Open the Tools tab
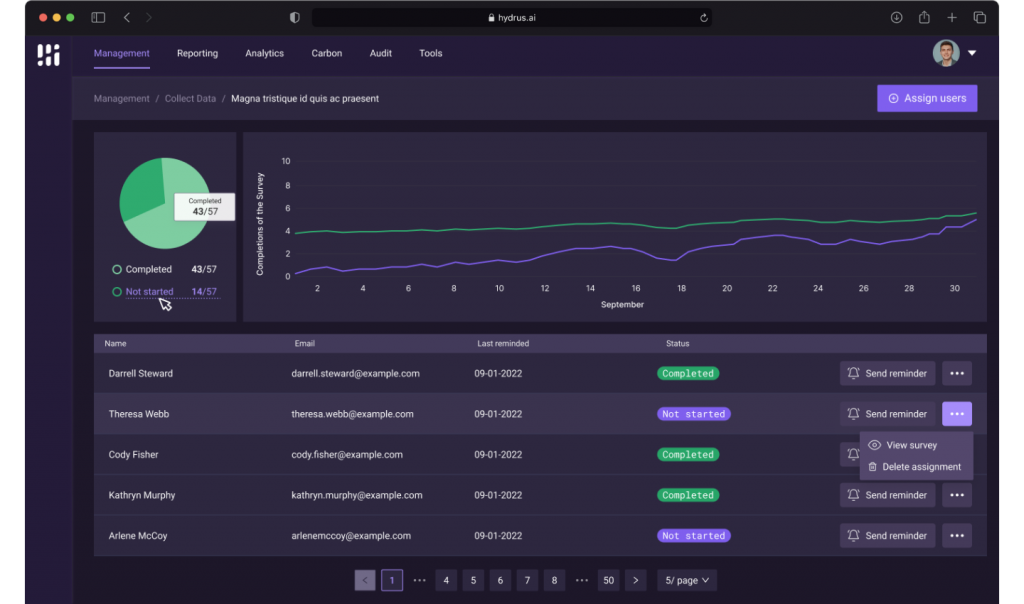 coord(430,54)
